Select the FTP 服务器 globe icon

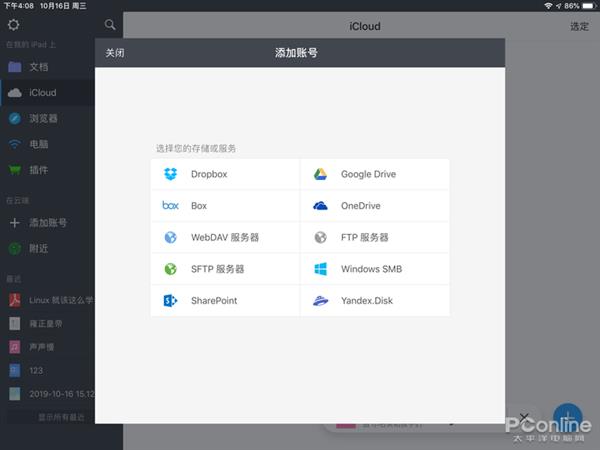pos(320,237)
